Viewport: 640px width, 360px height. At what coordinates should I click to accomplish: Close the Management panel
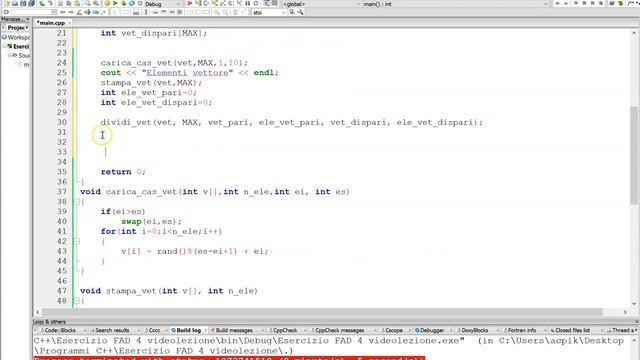tap(28, 19)
